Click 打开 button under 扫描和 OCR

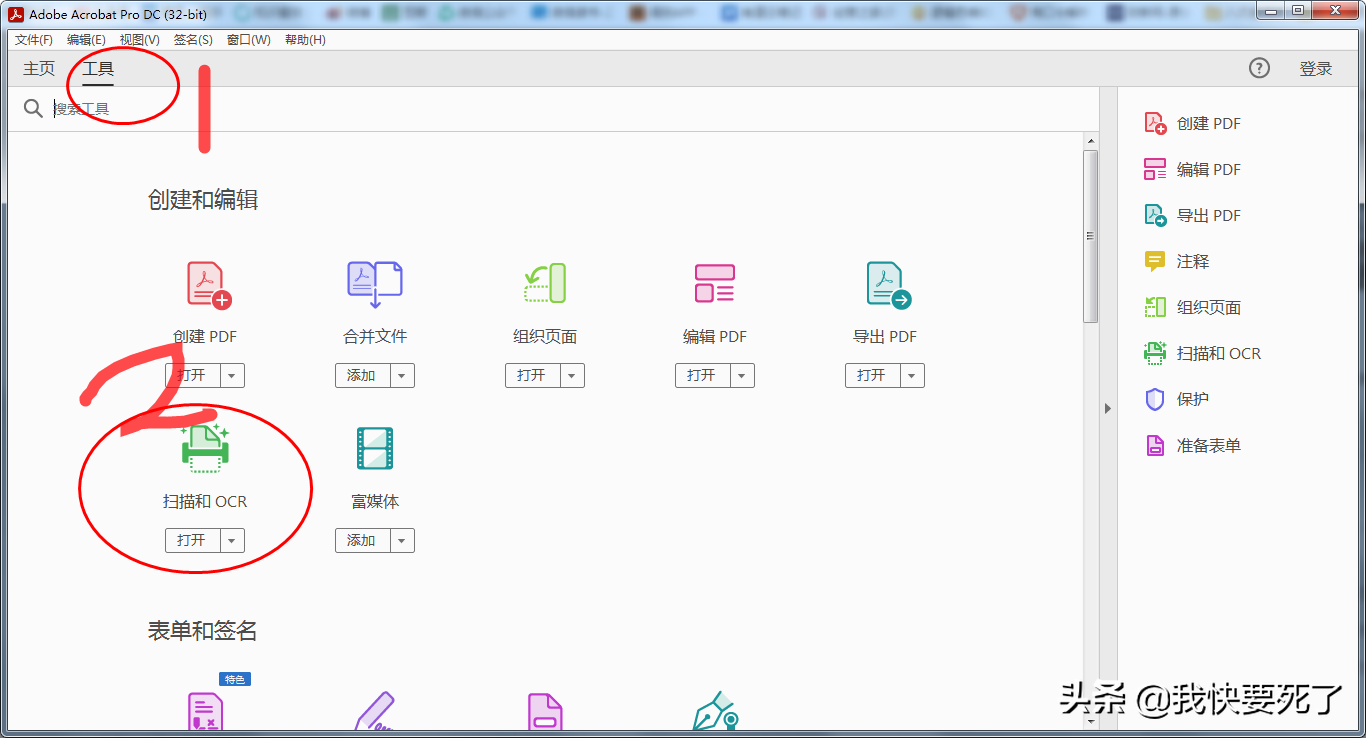click(x=192, y=540)
